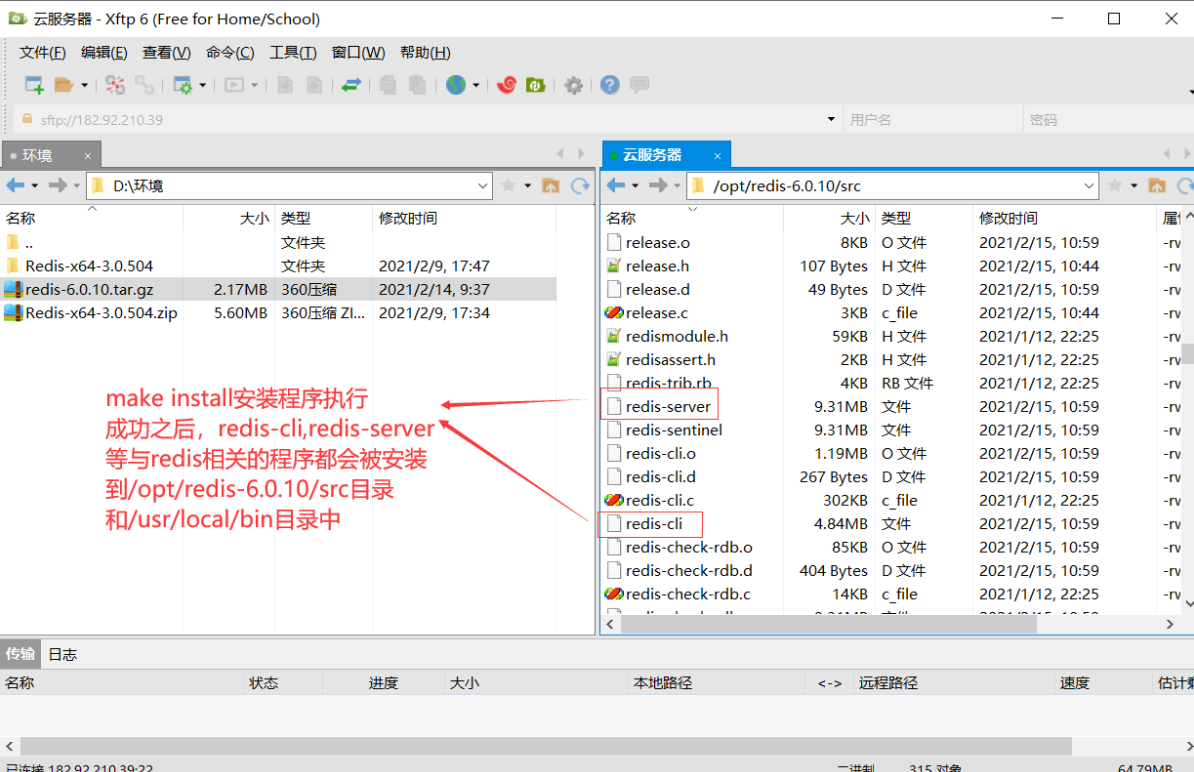The width and height of the screenshot is (1194, 772).
Task: Click remote pane favorites star icon
Action: (1115, 185)
